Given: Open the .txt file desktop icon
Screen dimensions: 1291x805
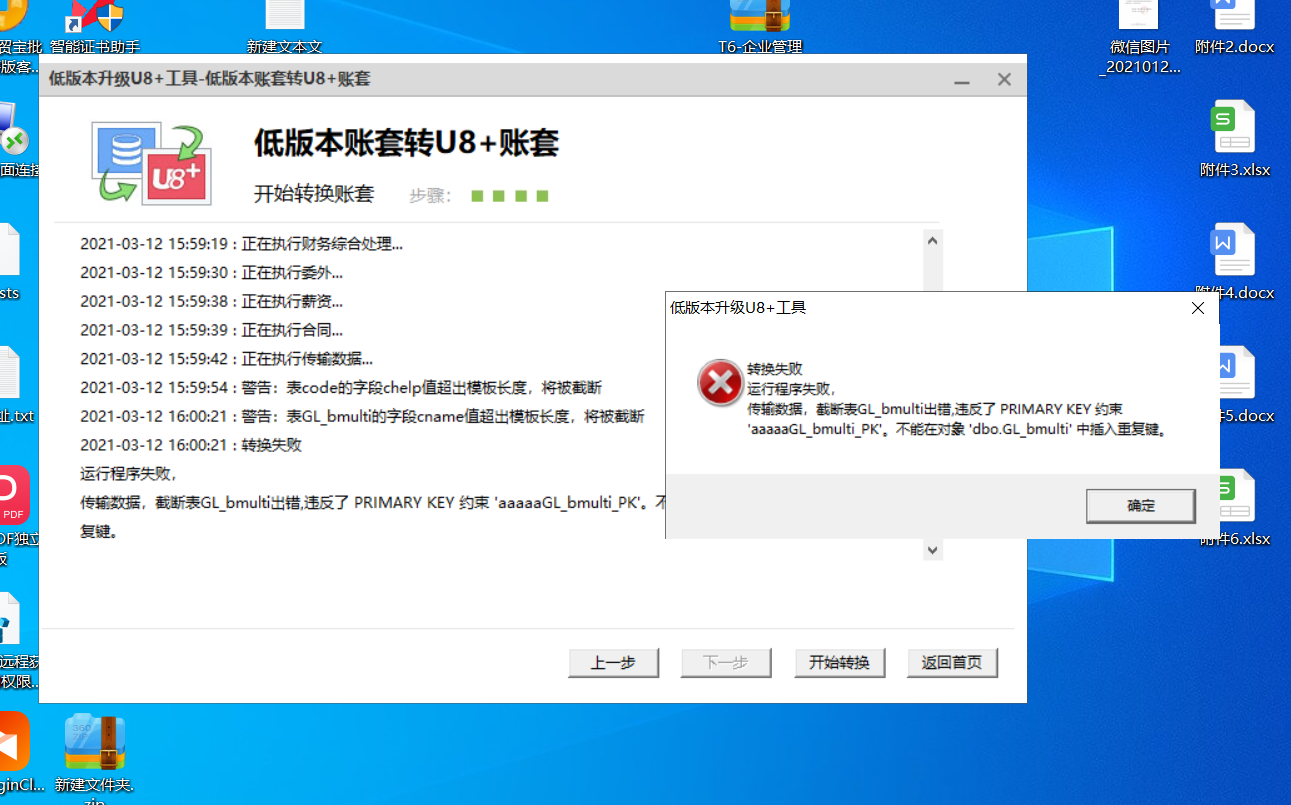Looking at the screenshot, I should (14, 385).
